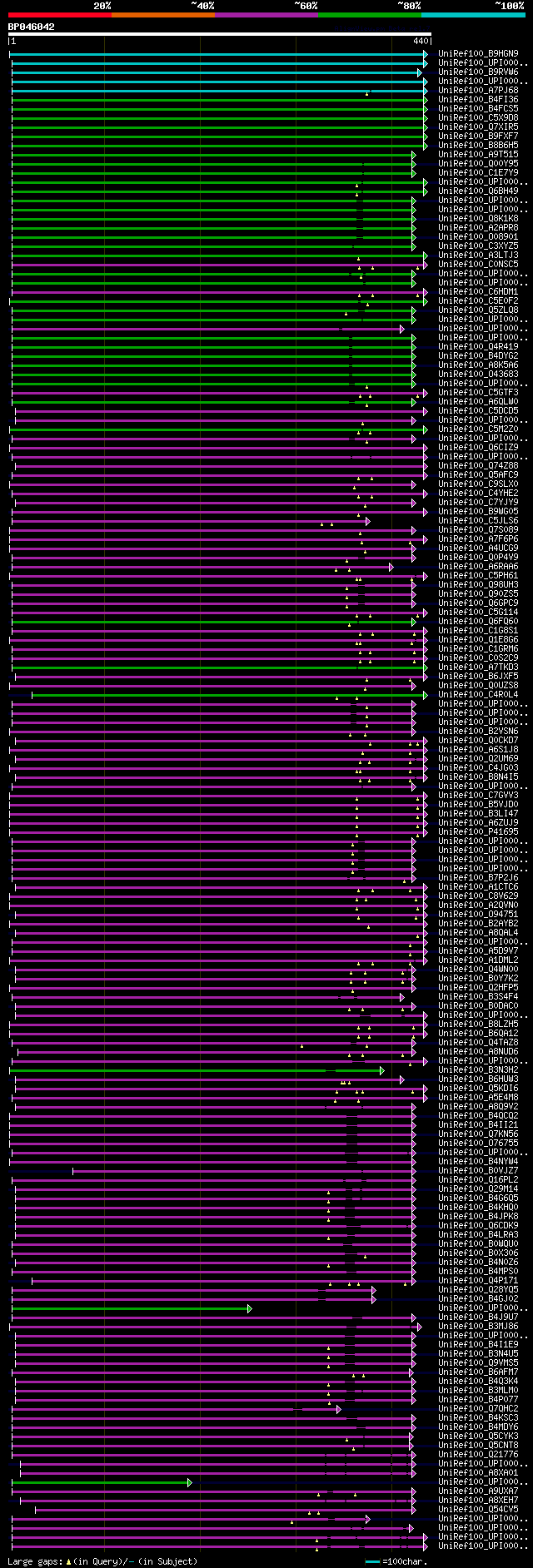Viewport: 533px width, 1568px height.
Task: Select label UniRef100_Q6FQ60
Action: (x=479, y=622)
